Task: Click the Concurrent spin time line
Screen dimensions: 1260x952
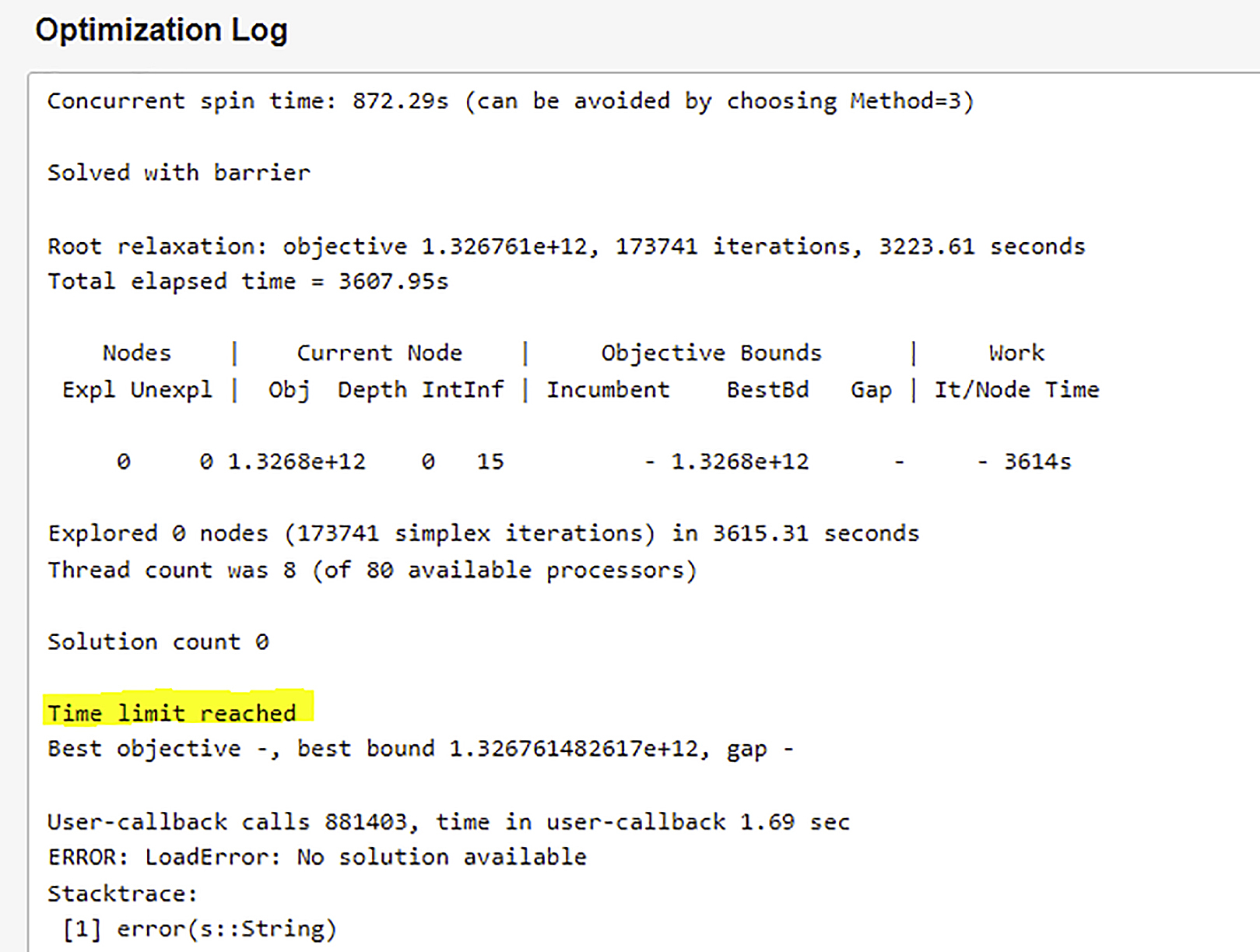Action: [x=510, y=101]
